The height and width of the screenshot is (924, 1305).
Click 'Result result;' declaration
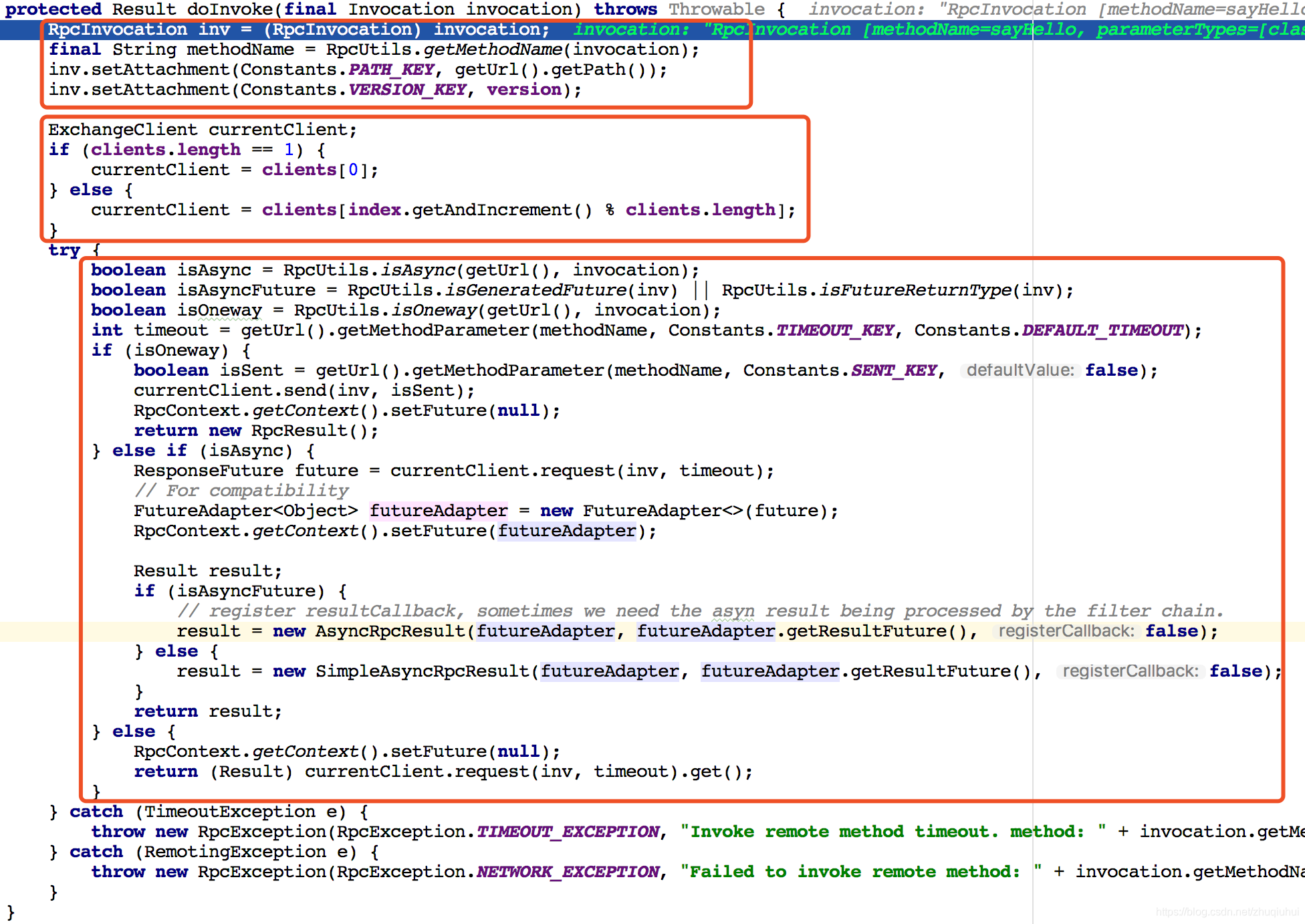[208, 571]
